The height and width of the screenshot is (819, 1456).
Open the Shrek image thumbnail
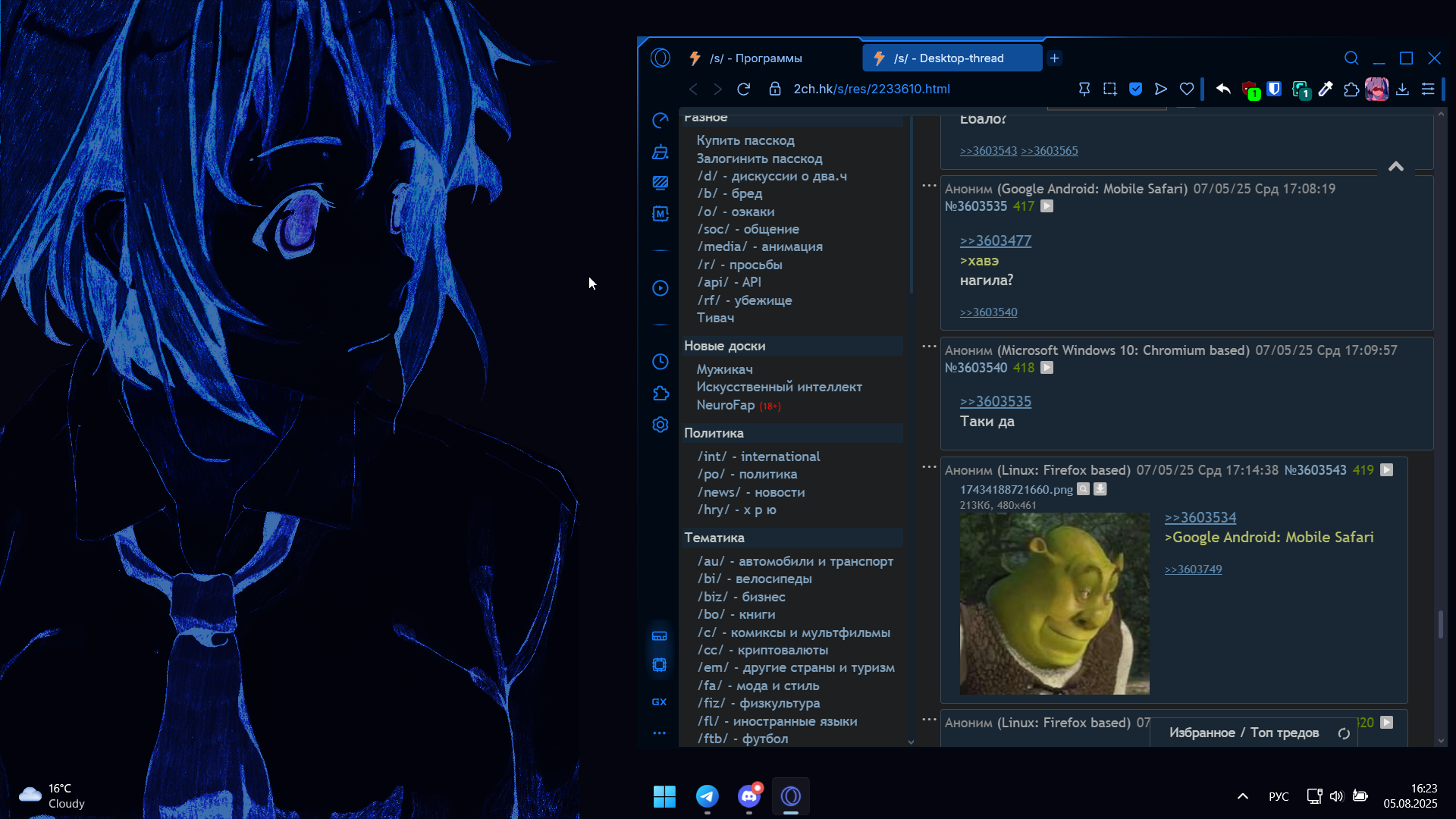(x=1054, y=603)
